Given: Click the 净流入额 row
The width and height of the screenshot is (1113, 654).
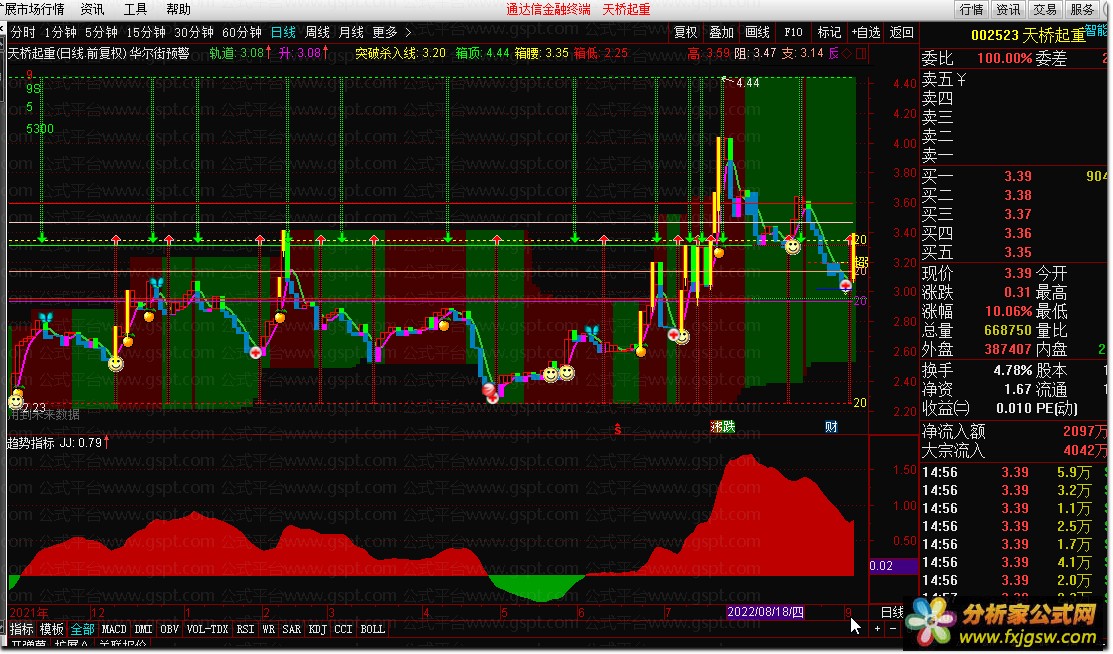Looking at the screenshot, I should pos(1014,431).
